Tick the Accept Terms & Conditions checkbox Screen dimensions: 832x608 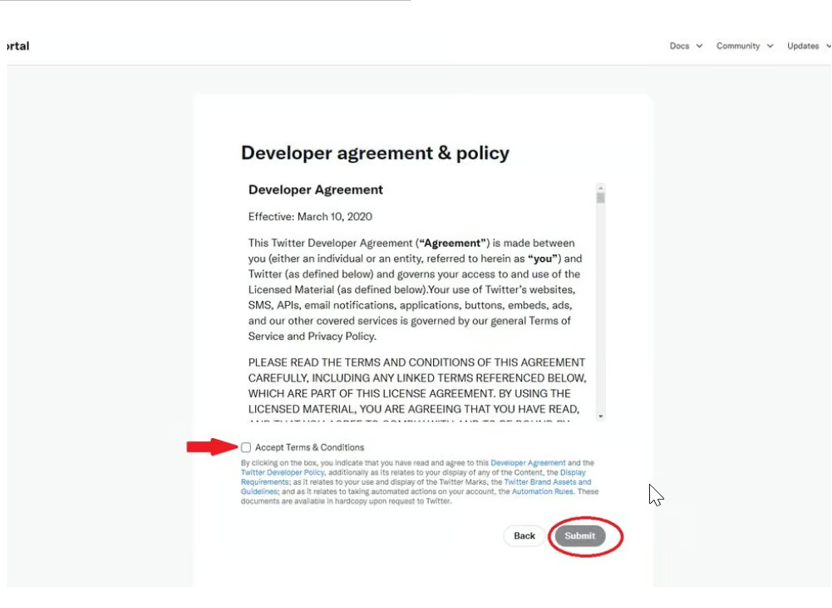pyautogui.click(x=246, y=447)
